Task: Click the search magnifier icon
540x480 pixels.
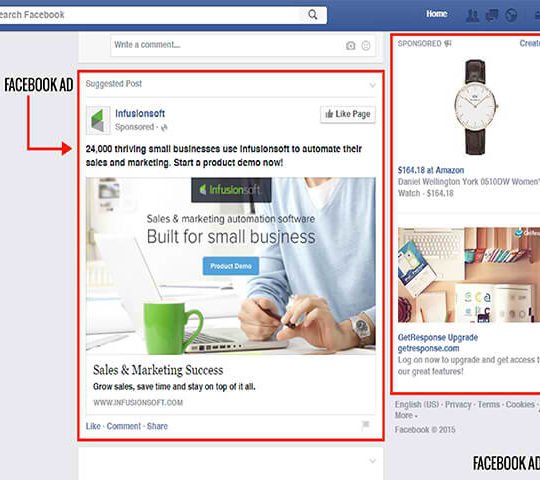Action: 313,14
